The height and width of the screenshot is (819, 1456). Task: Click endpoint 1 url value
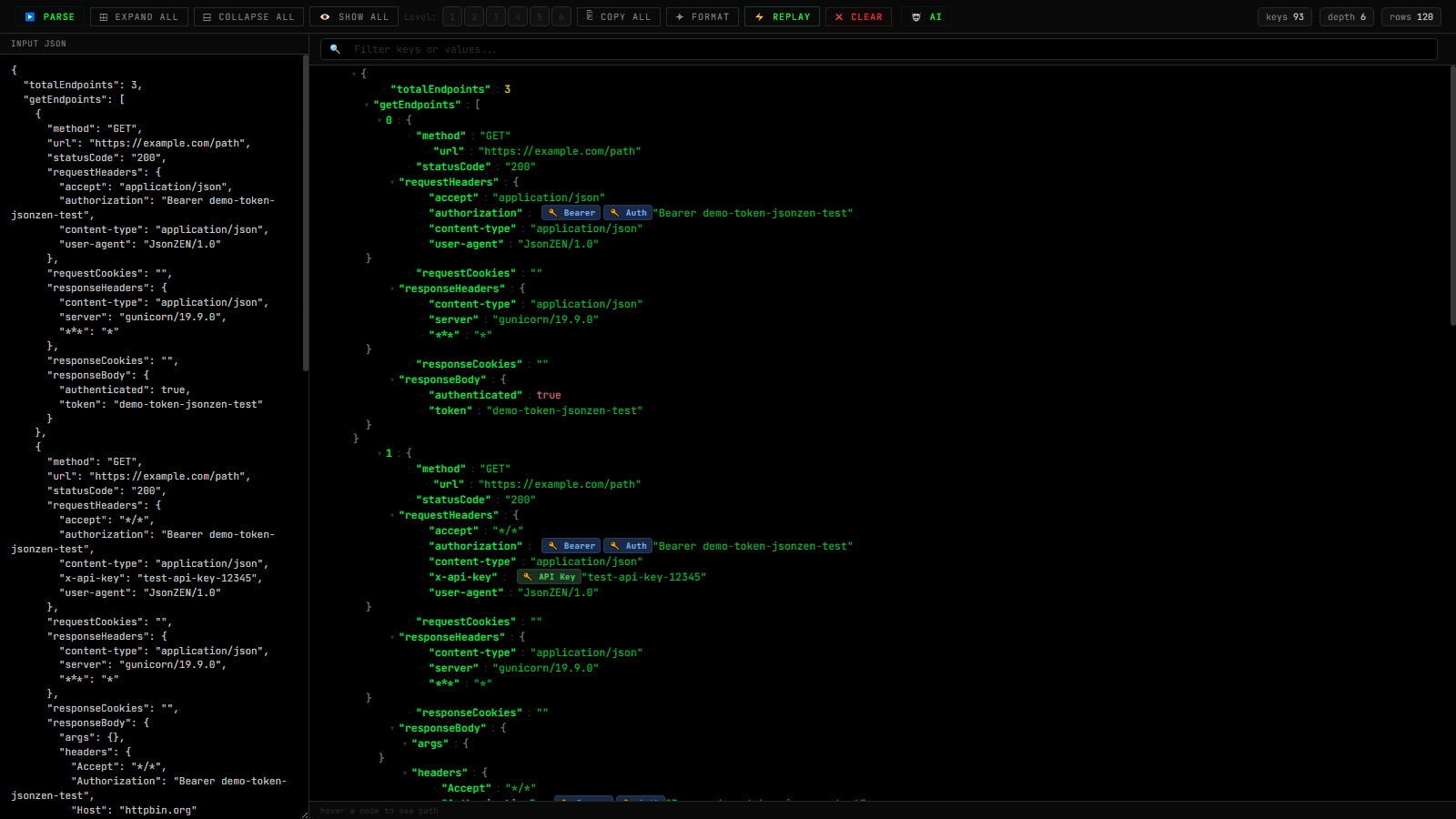560,484
